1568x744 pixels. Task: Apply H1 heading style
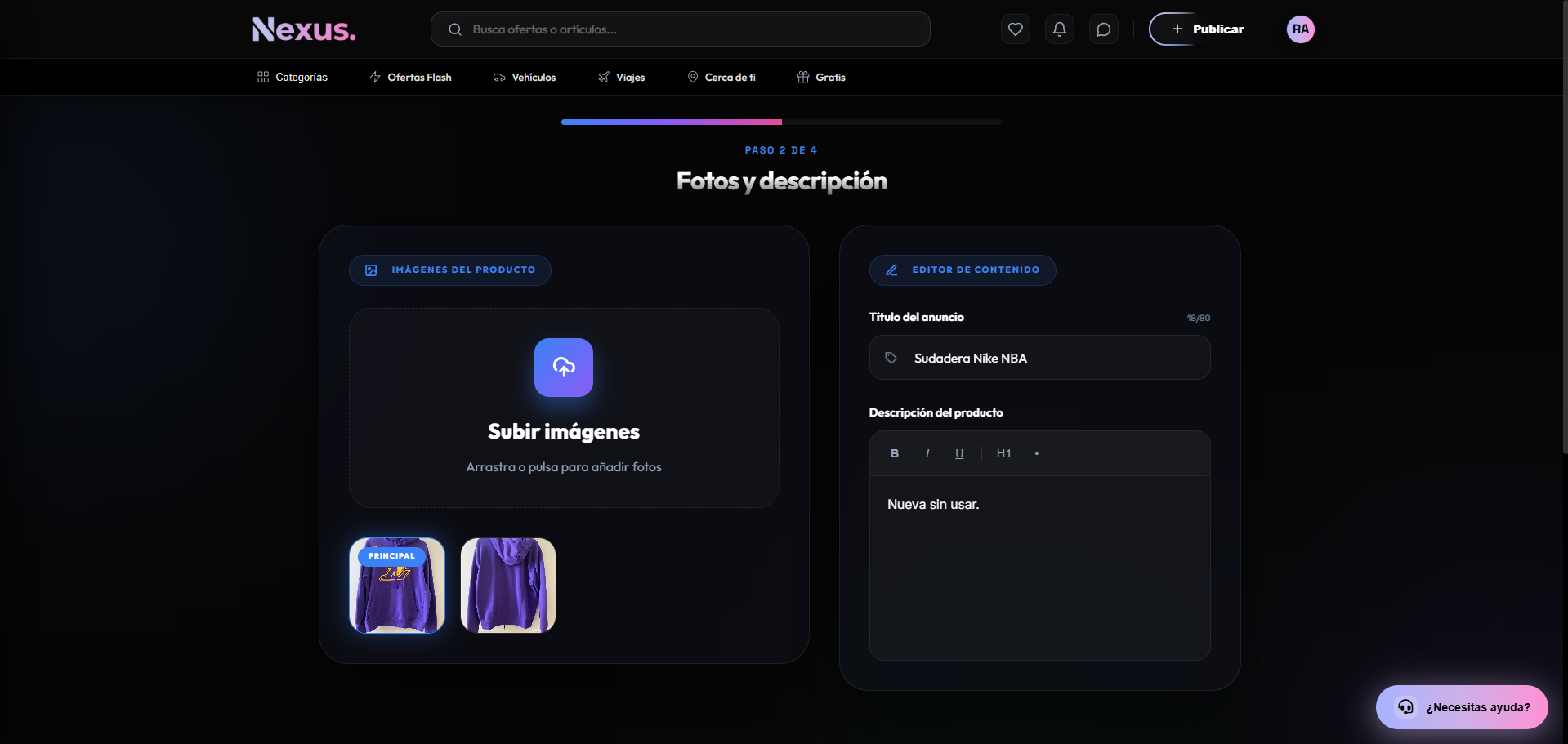[x=1004, y=453]
